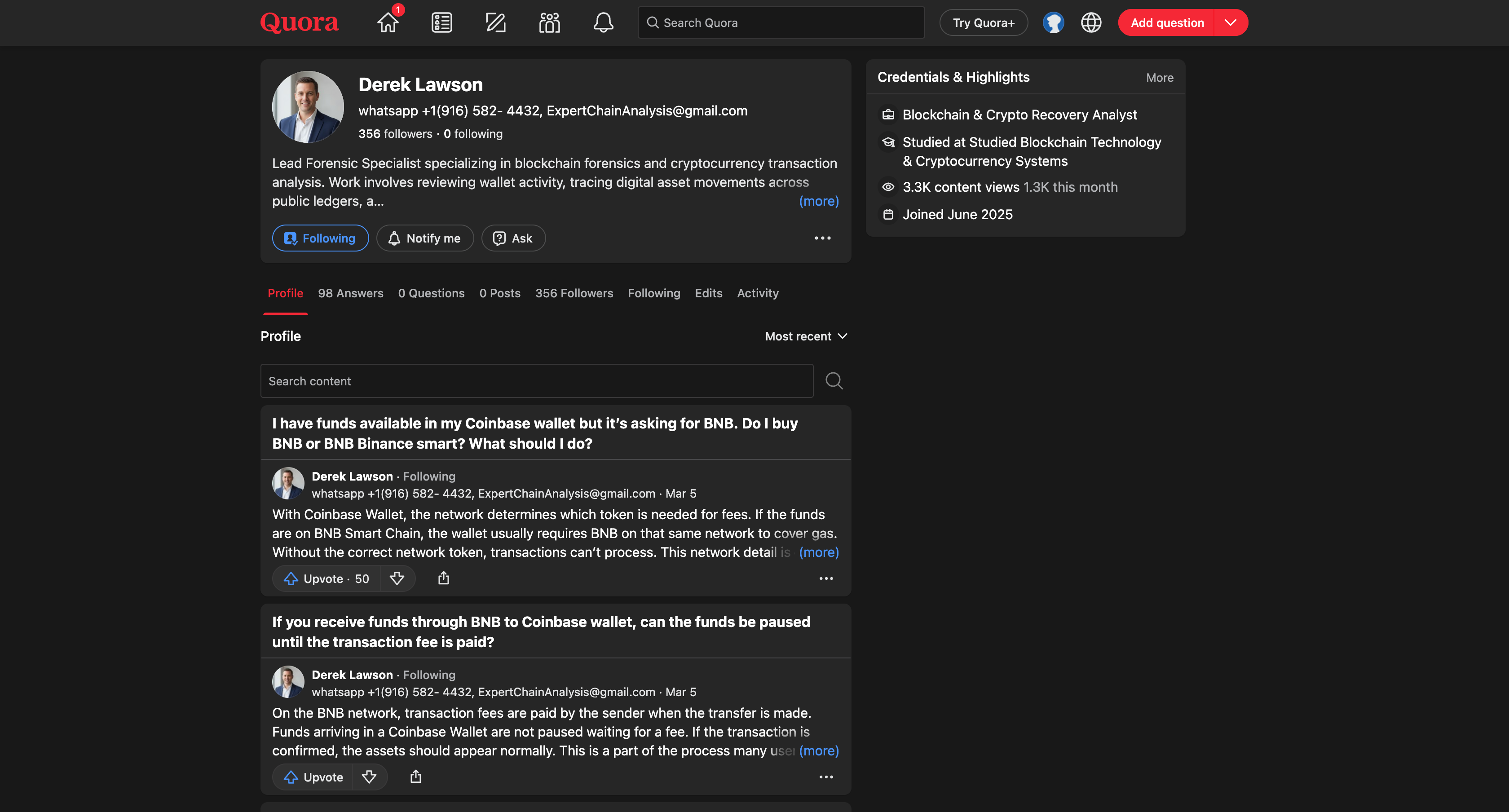Click More in Credentials & Highlights

(x=1159, y=77)
